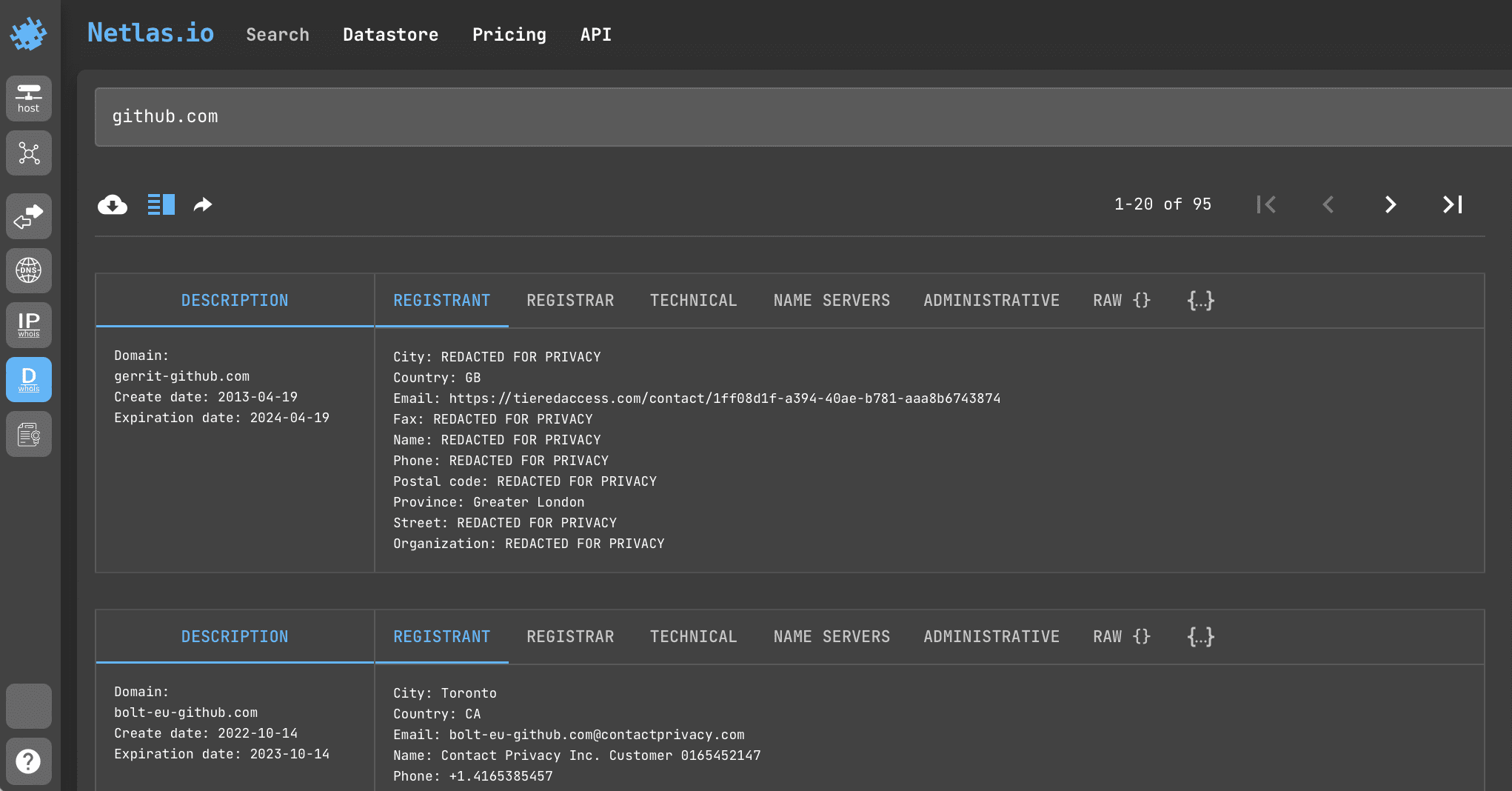Screen dimensions: 1512x791
Task: Select Registrar tab for bolt-eu-github.com
Action: [x=570, y=637]
